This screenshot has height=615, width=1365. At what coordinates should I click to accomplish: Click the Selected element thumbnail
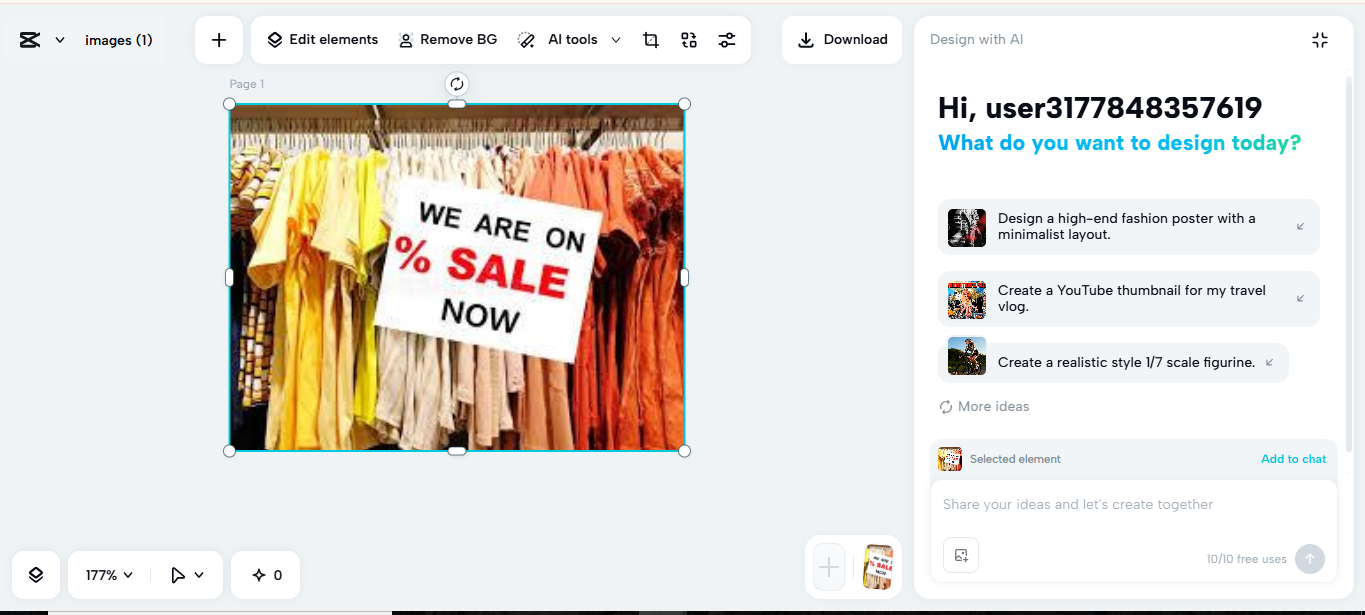pos(950,459)
